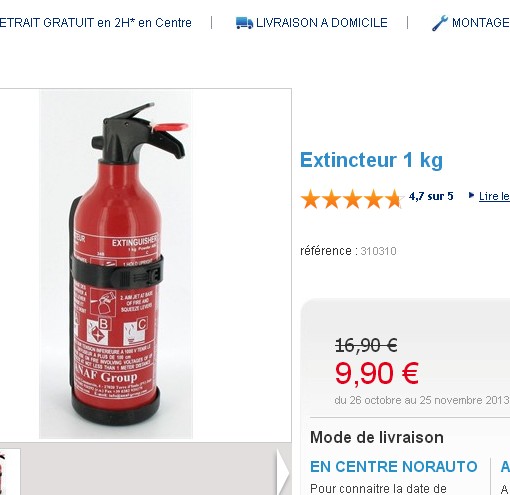Select EN CENTRE NORAUTO delivery mode
Screen dimensions: 510x495
(x=393, y=467)
